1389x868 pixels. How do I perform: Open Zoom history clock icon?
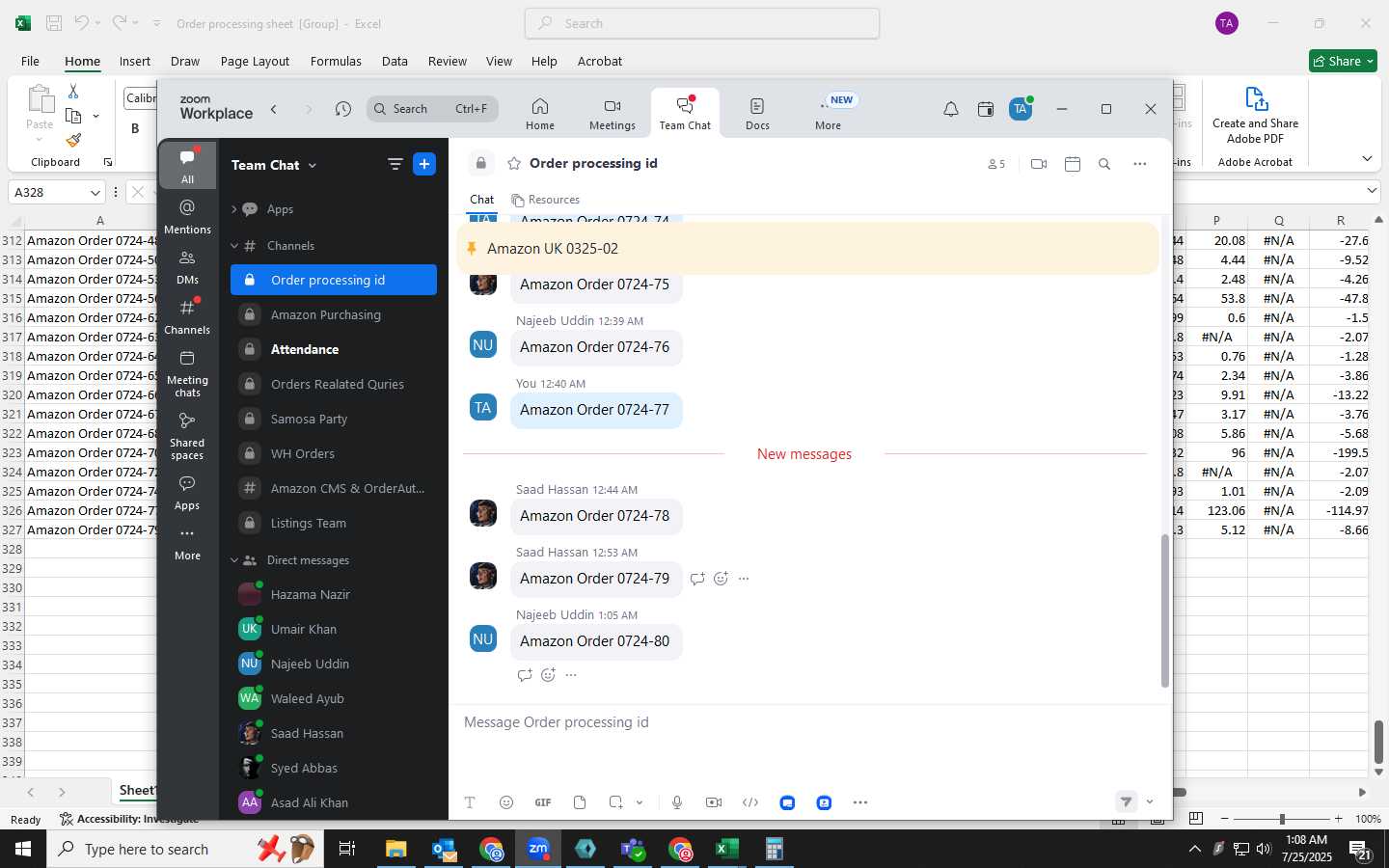(x=343, y=109)
